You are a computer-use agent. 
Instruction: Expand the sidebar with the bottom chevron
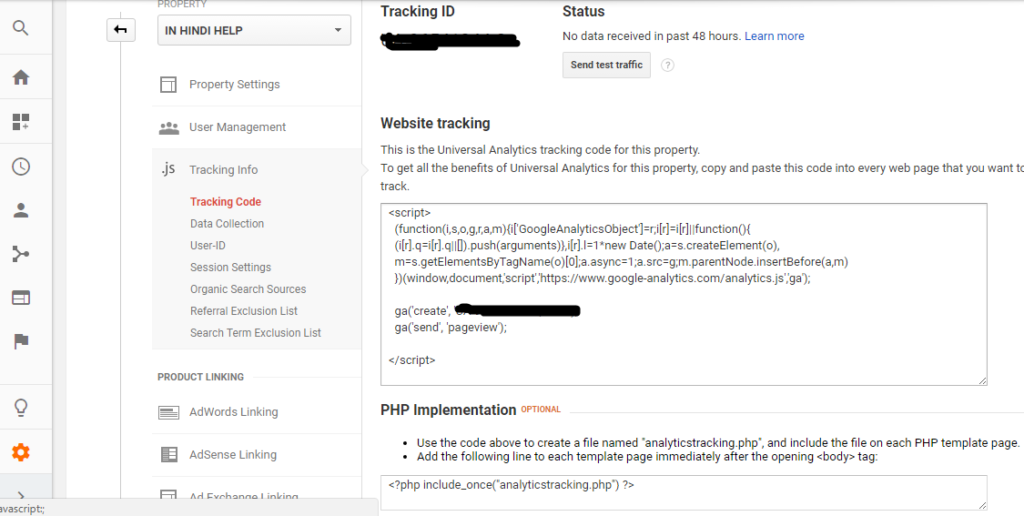coord(21,496)
